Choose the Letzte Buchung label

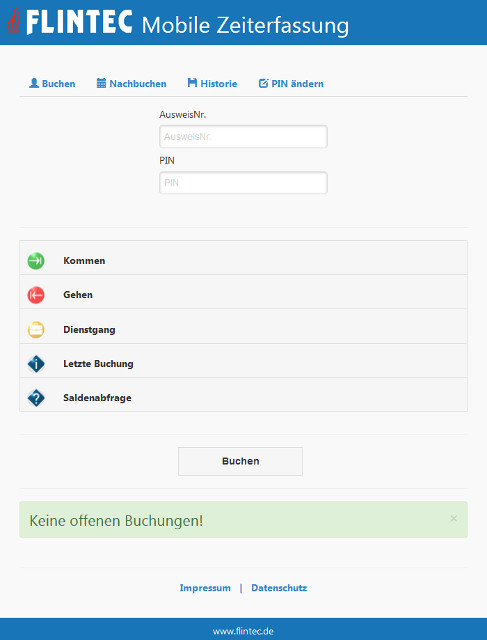click(x=98, y=364)
